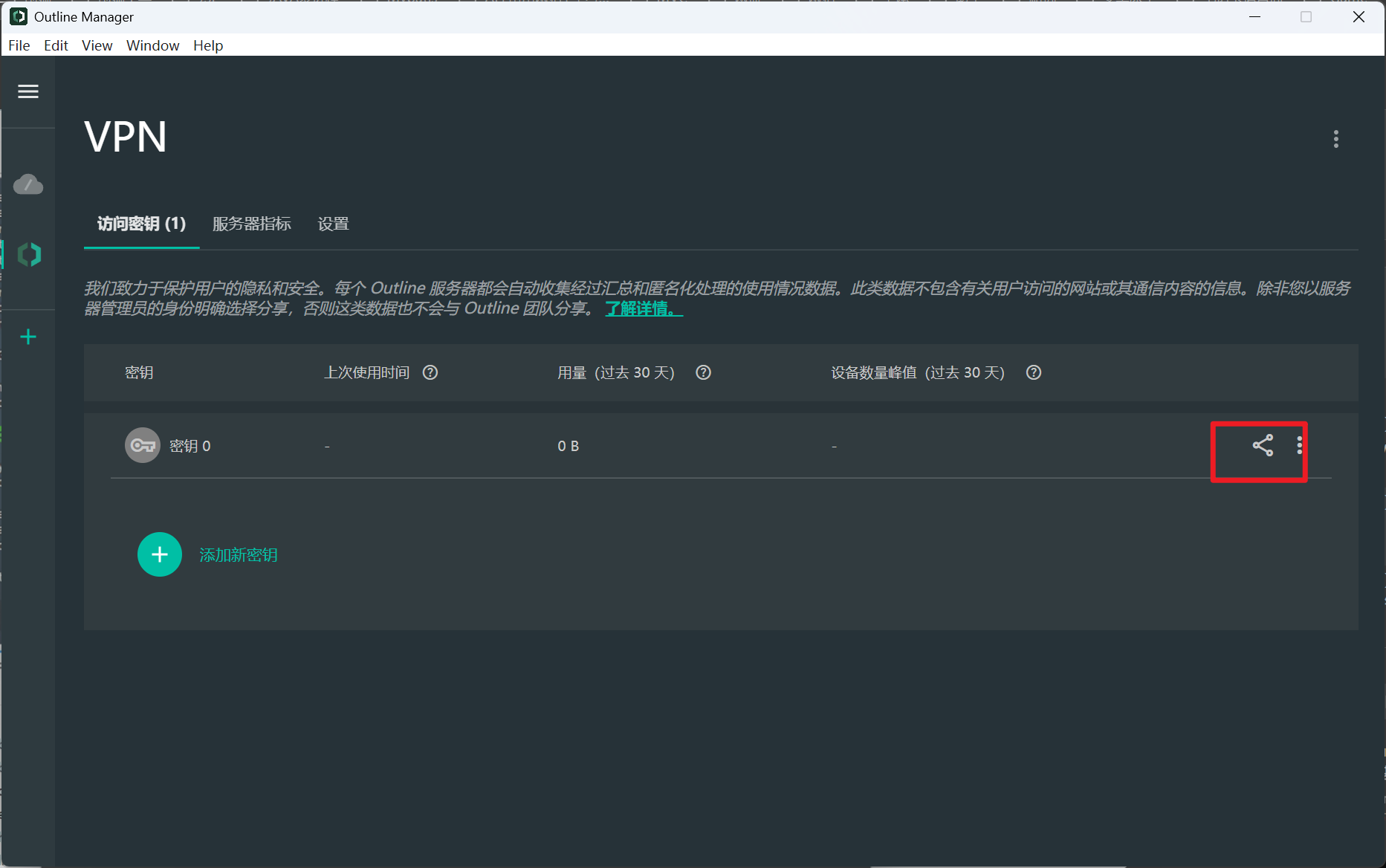
Task: Click the 添加新密钥 label
Action: [x=239, y=555]
